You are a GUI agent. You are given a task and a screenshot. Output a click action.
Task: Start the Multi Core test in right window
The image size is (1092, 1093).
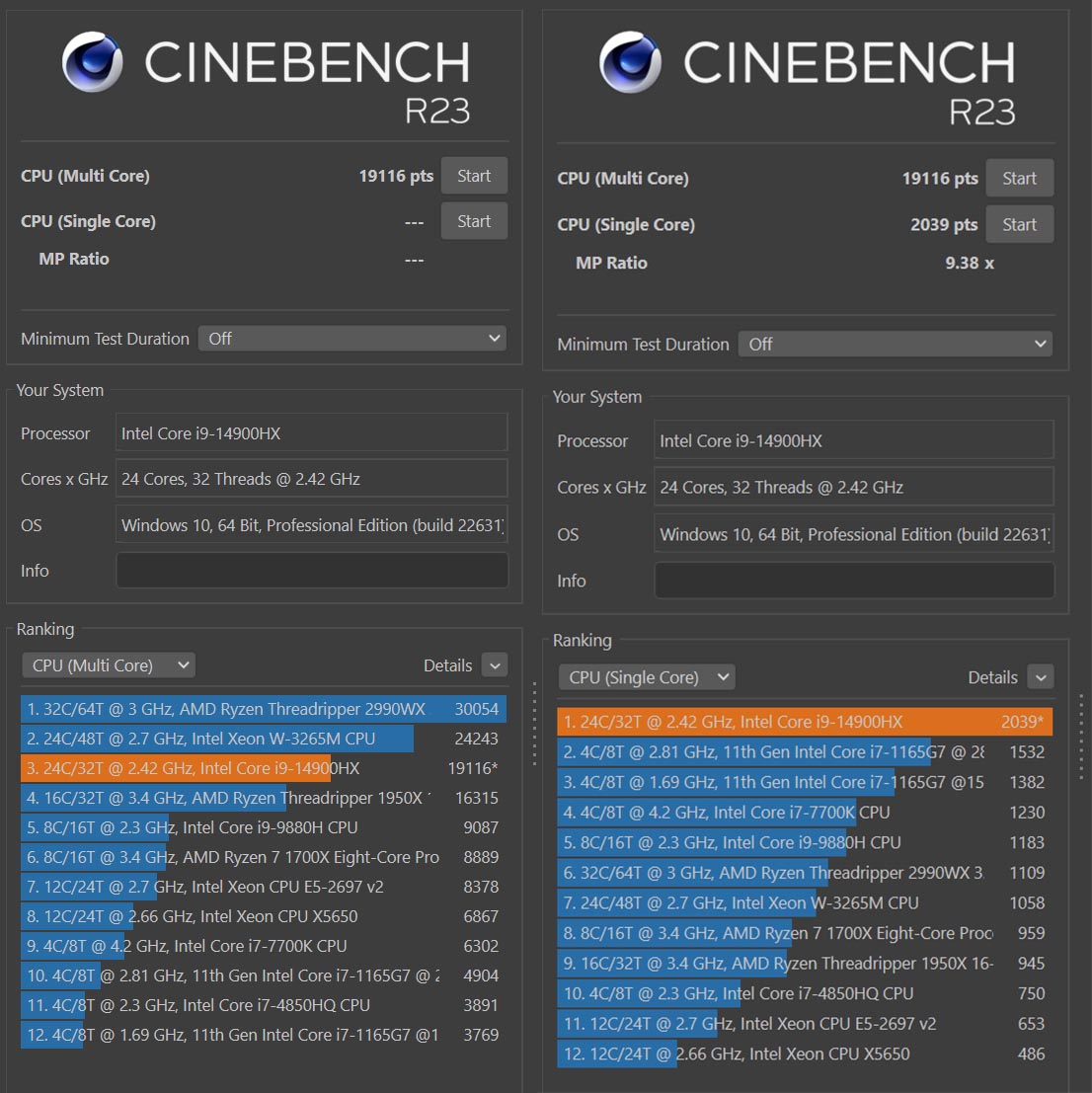point(1019,179)
